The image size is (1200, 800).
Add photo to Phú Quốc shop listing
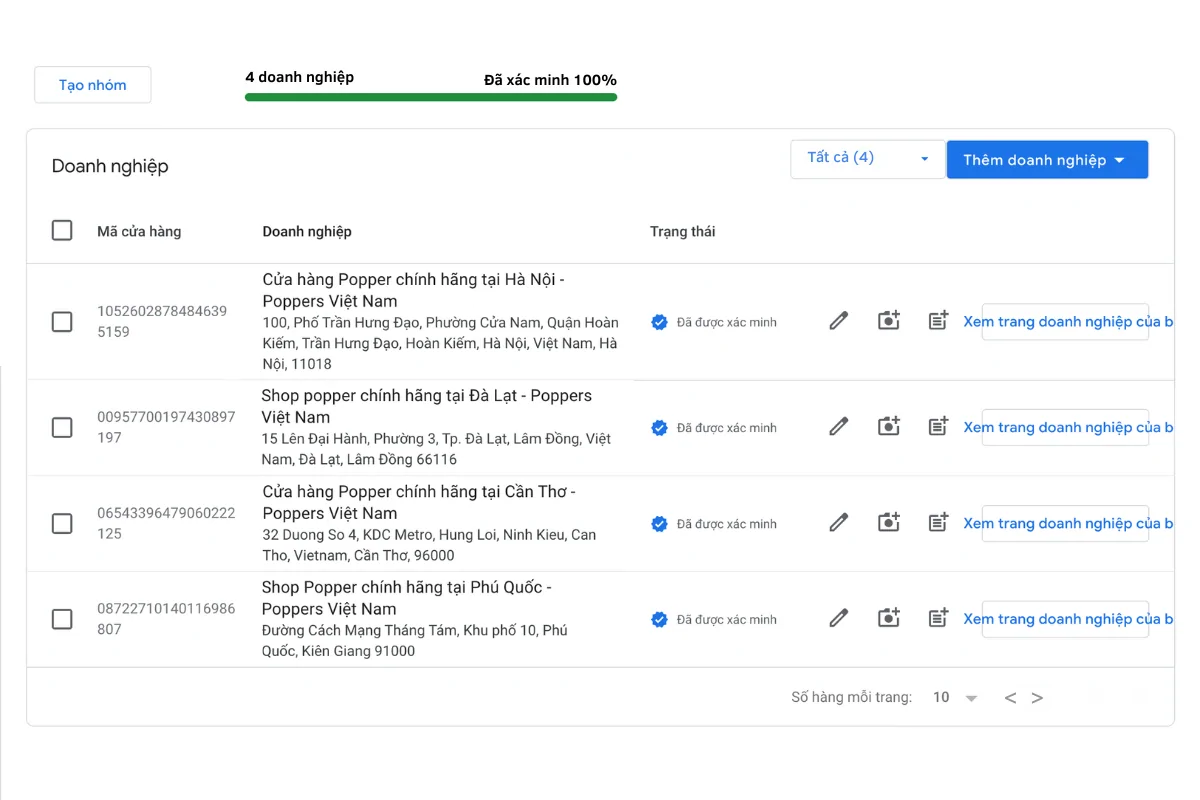click(889, 619)
